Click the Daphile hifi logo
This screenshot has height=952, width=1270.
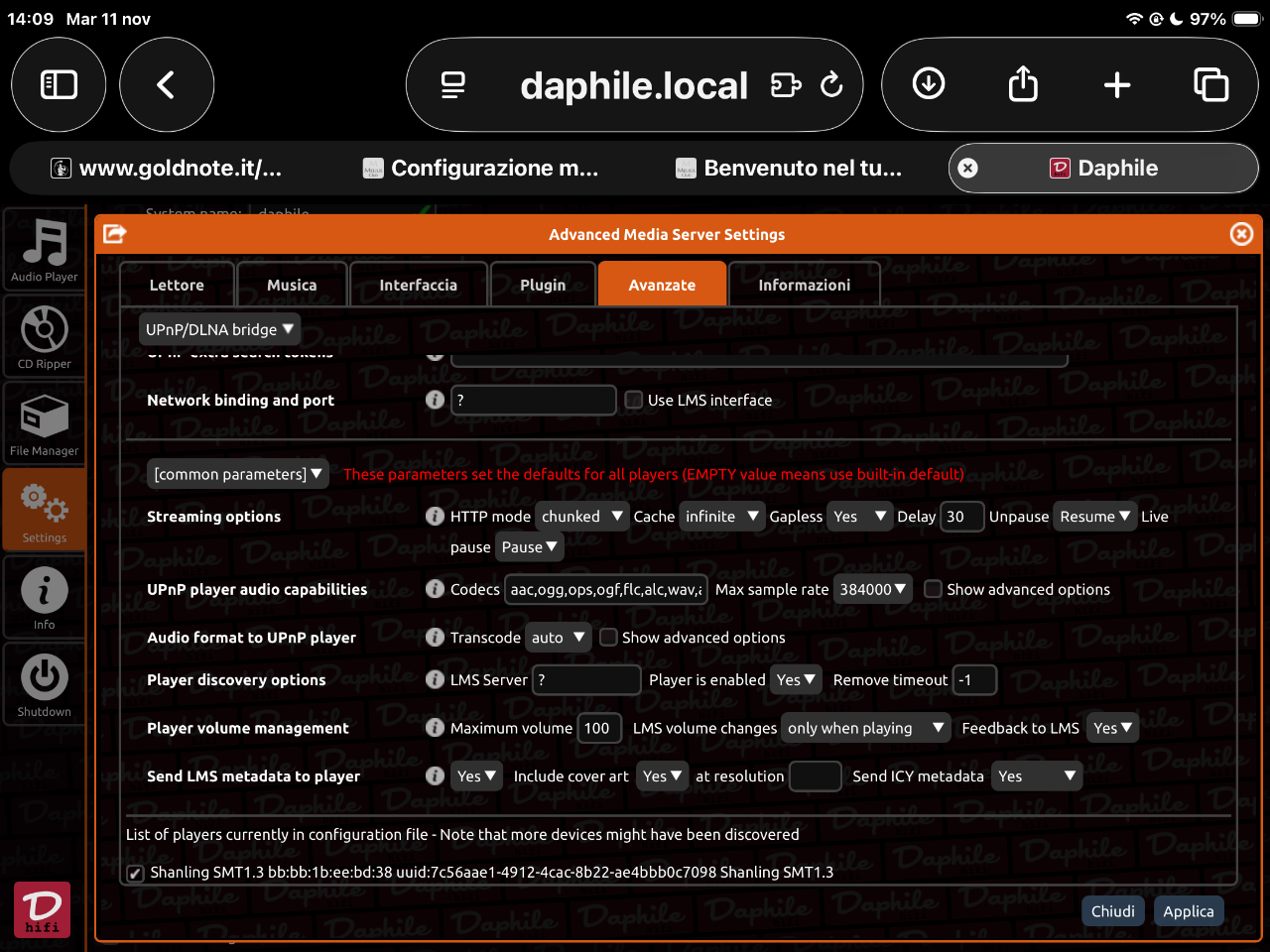point(43,909)
